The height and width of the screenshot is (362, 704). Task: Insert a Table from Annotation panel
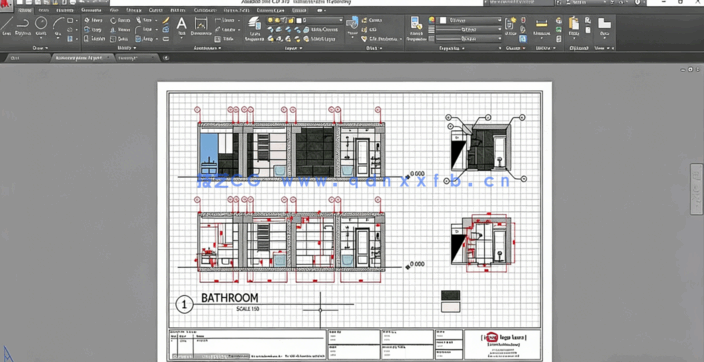(224, 39)
